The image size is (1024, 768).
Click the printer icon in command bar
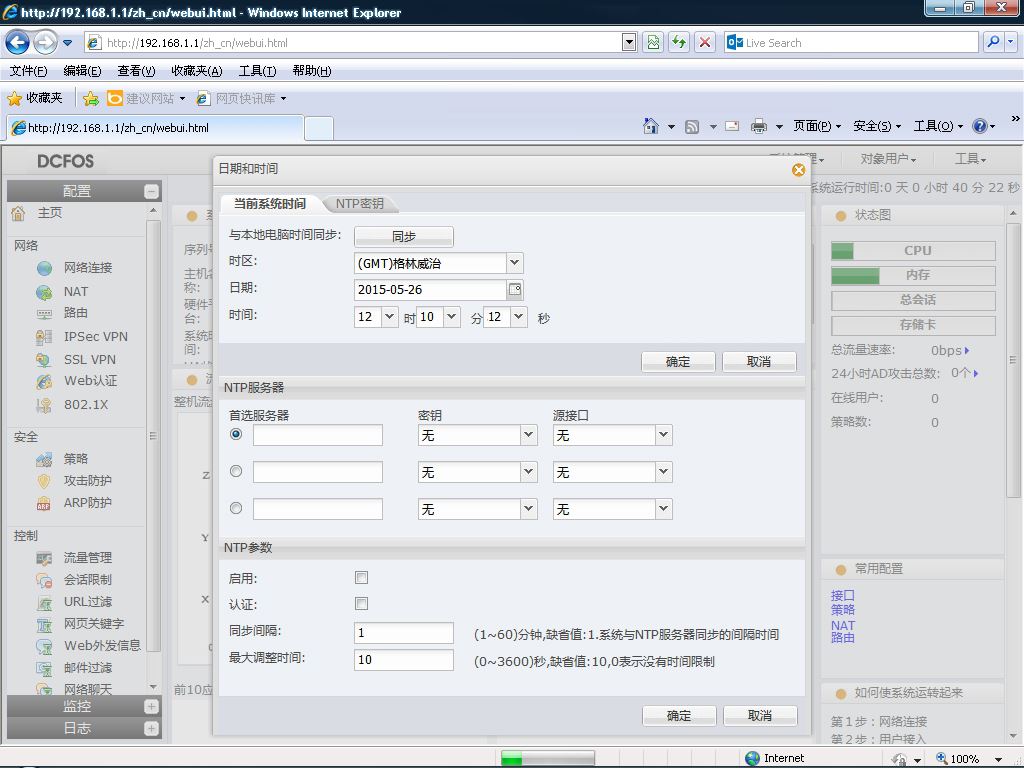click(x=758, y=126)
